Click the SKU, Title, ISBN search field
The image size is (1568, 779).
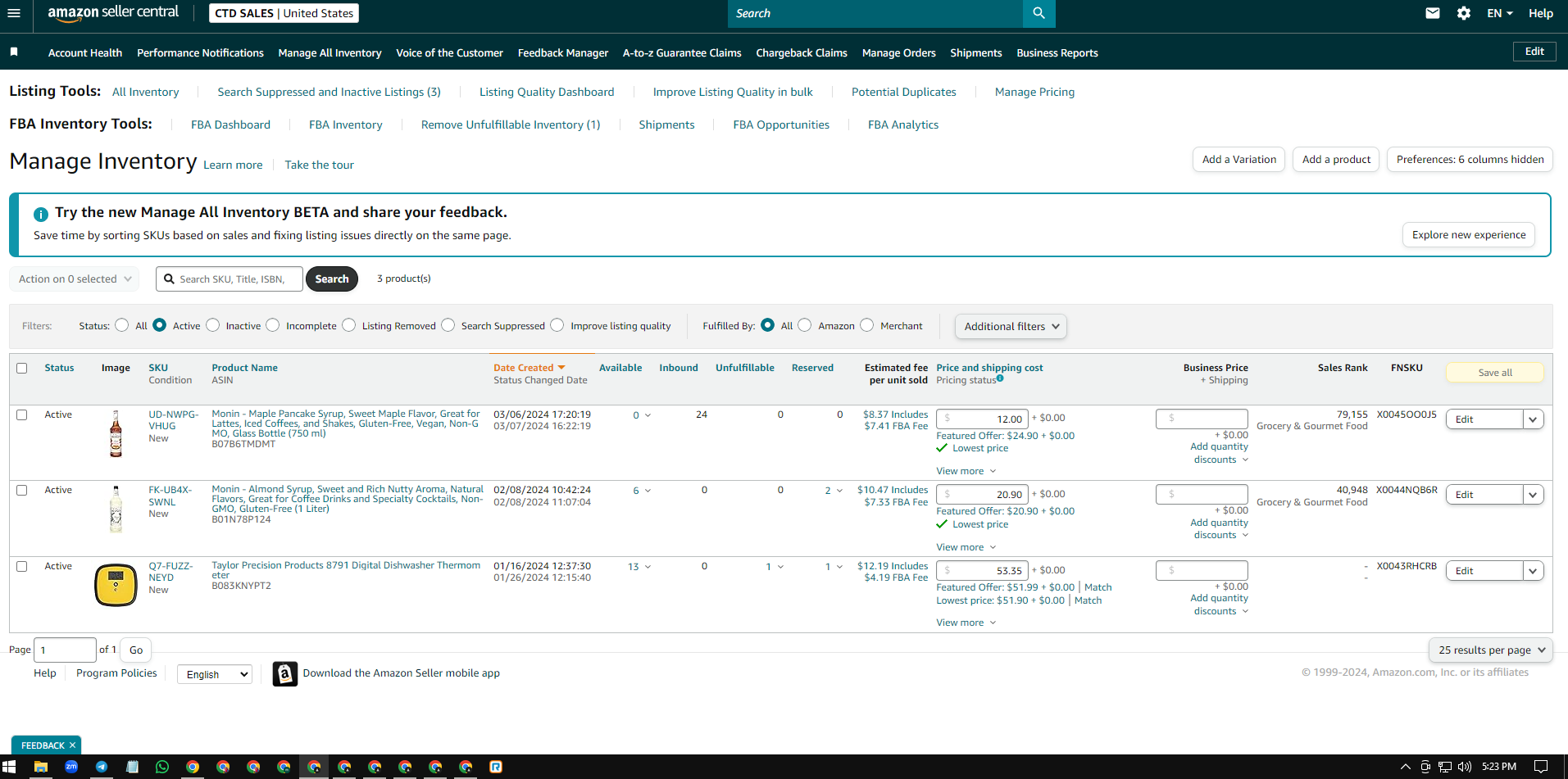tap(230, 279)
